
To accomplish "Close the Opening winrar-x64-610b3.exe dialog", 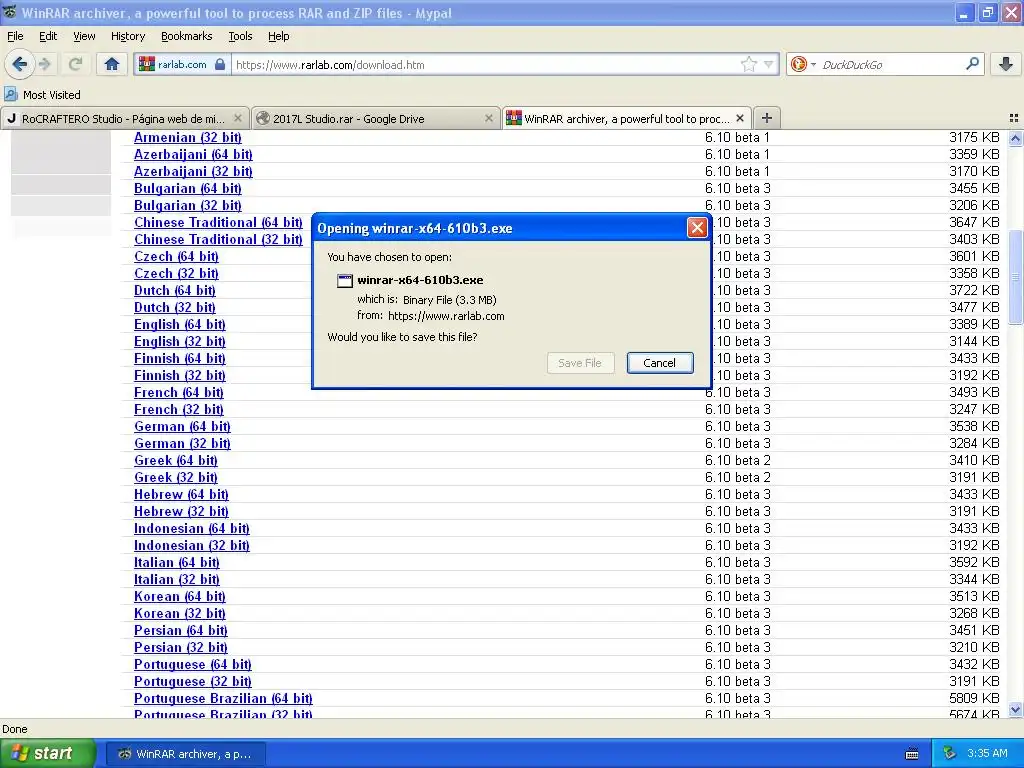I will (697, 228).
